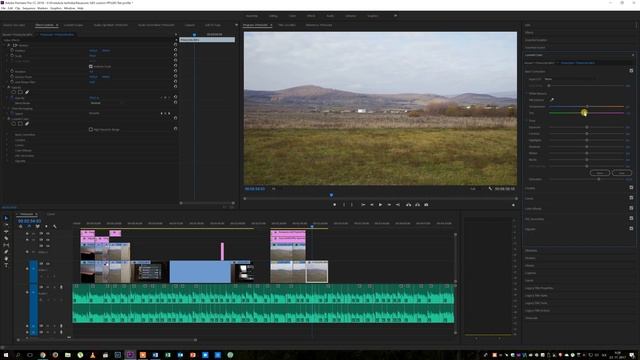Switch to the Lumetri Scopes tab

[x=73, y=25]
